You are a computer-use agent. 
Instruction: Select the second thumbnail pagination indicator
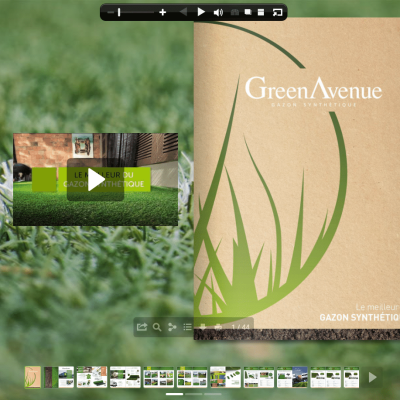(x=194, y=394)
